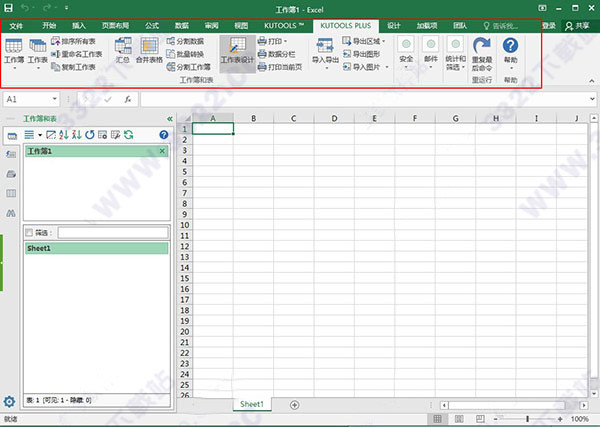Screen dimensions: 600x427
Task: Select Sheet1 in the pane list
Action: click(x=96, y=248)
